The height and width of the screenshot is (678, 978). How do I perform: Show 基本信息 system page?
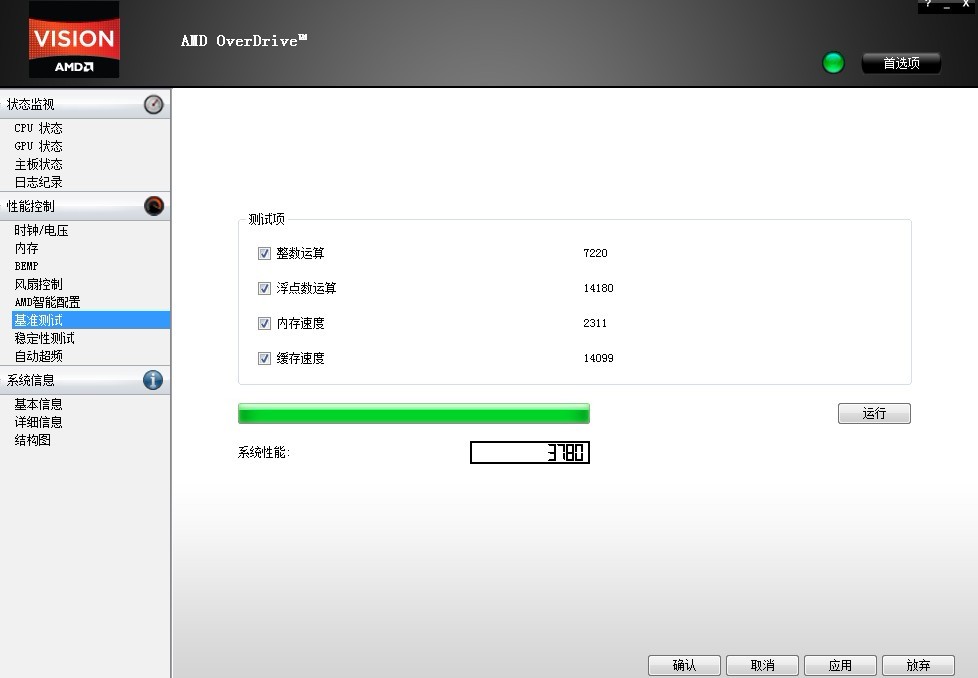point(39,404)
